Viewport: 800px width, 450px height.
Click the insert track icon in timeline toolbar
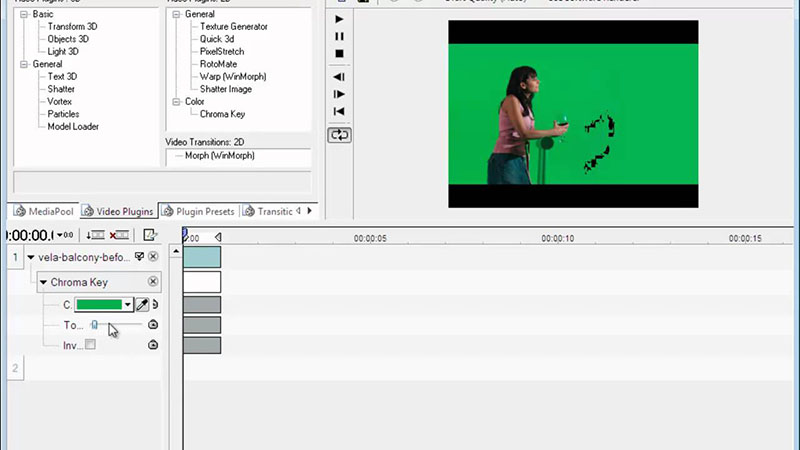click(95, 235)
